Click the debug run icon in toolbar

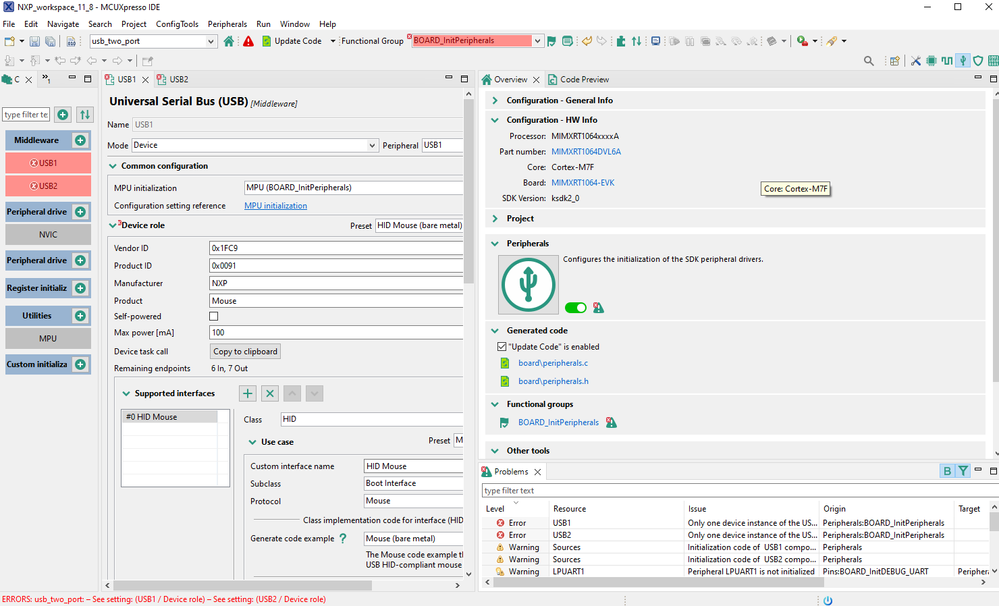pyautogui.click(x=802, y=41)
